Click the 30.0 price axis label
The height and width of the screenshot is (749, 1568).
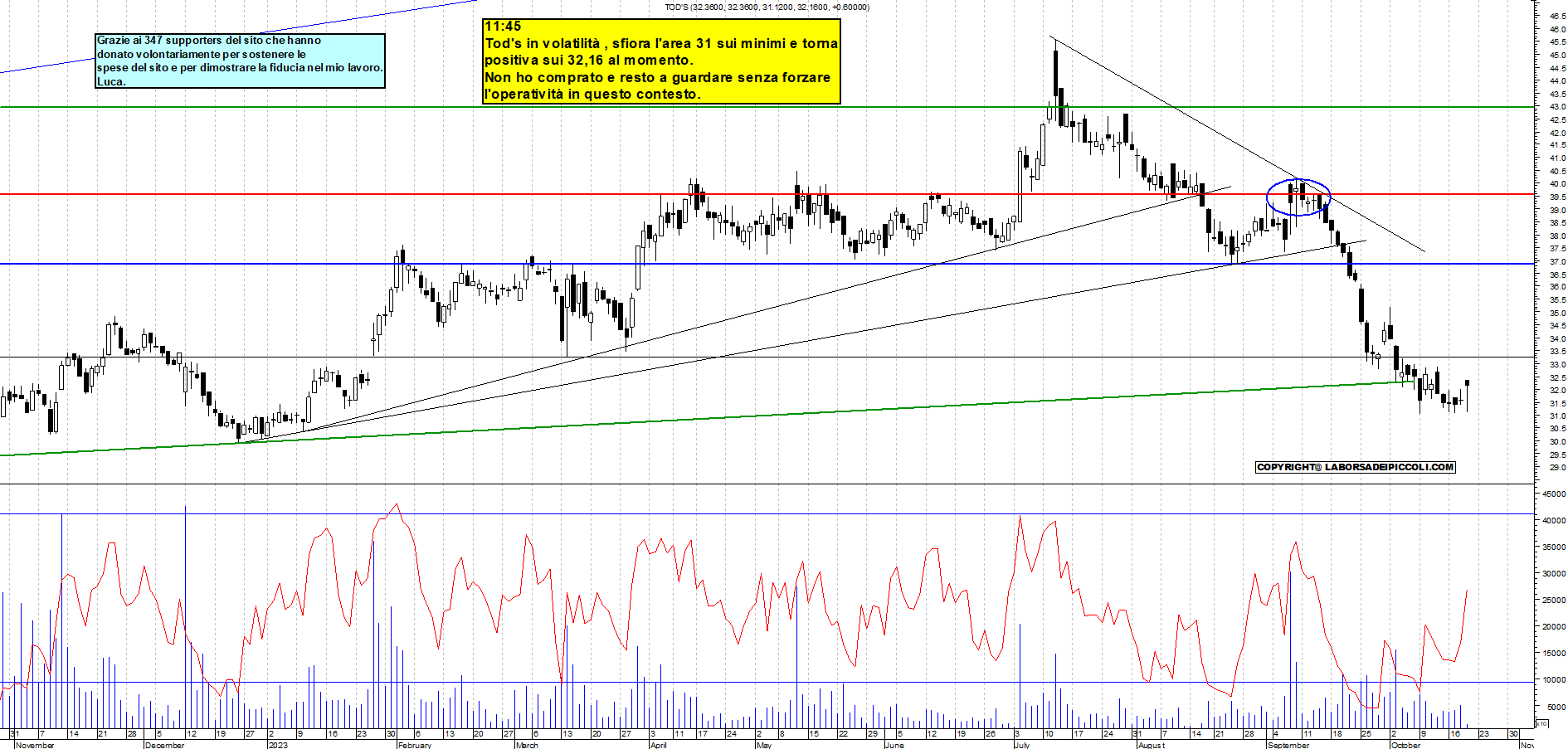click(1557, 442)
